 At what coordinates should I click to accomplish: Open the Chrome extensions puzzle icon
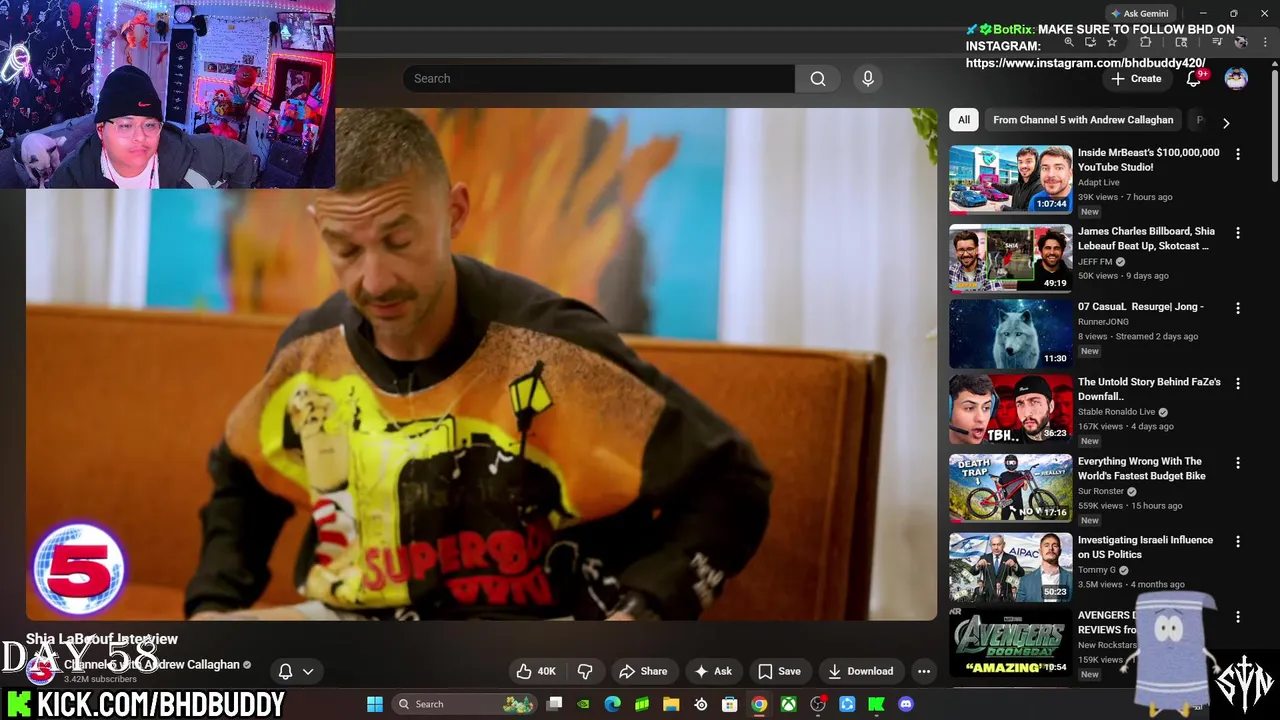(1145, 42)
